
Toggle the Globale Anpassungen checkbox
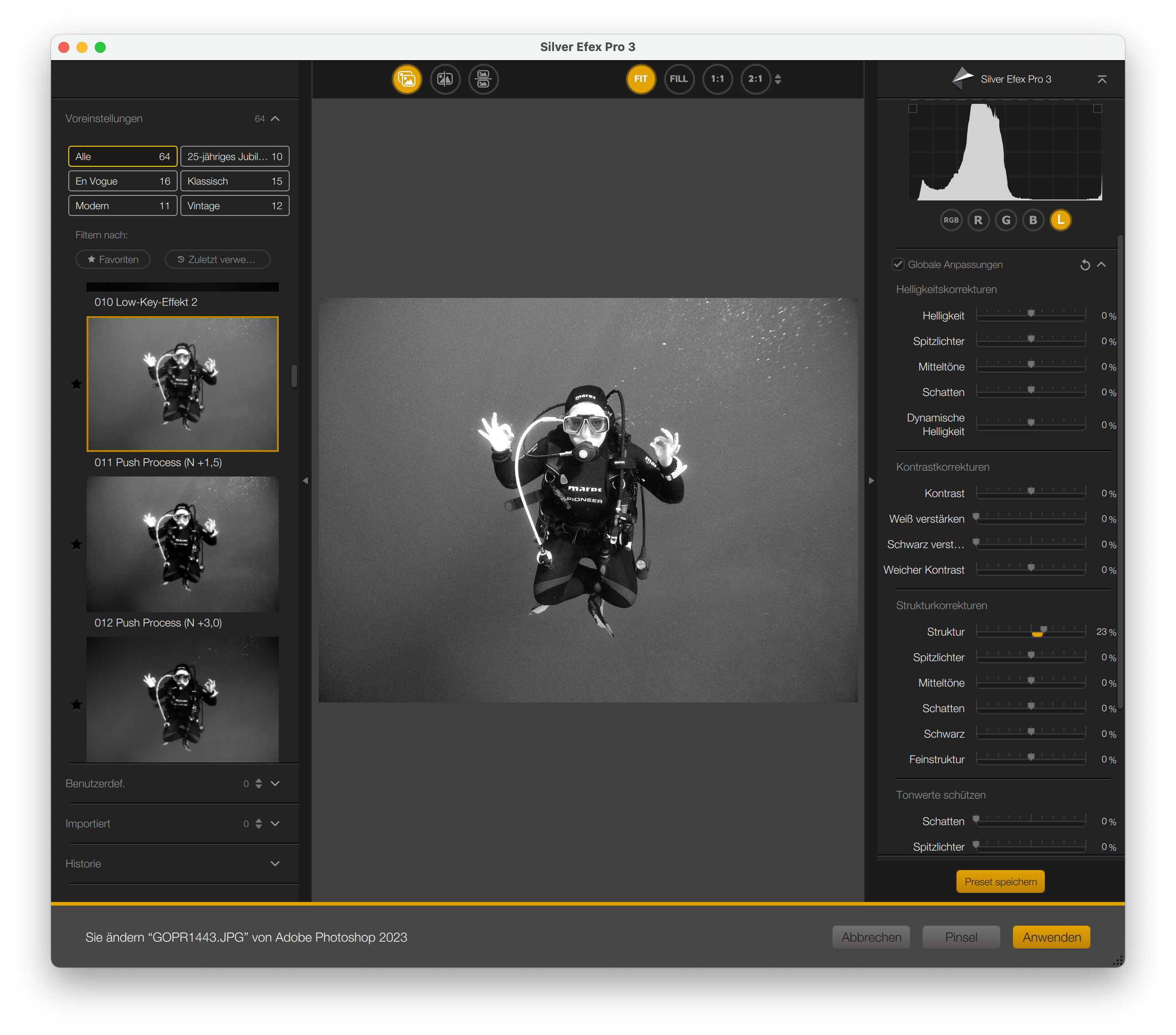pyautogui.click(x=898, y=265)
